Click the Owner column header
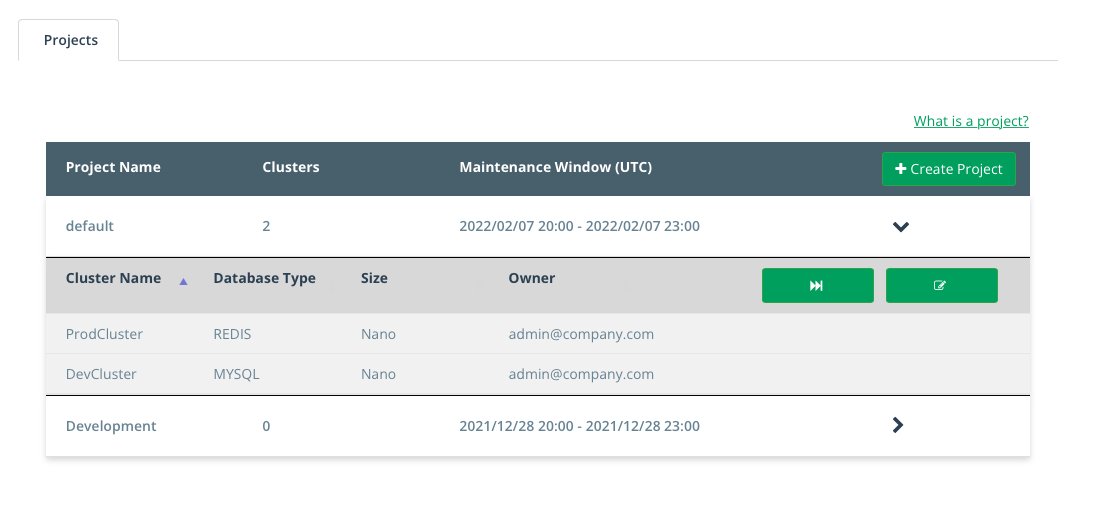The width and height of the screenshot is (1096, 520). (x=532, y=278)
